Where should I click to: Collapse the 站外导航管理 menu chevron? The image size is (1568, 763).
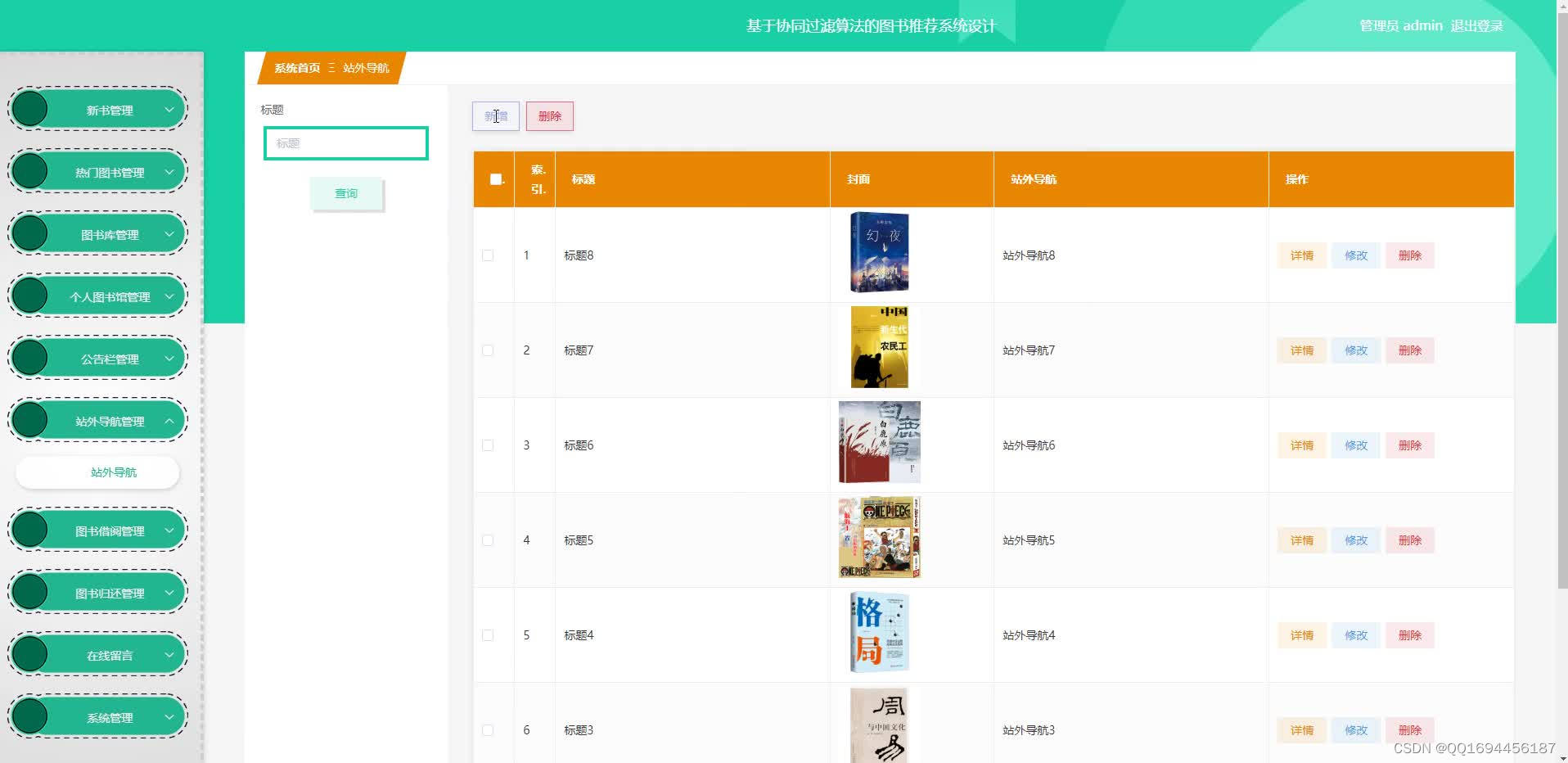tap(169, 421)
